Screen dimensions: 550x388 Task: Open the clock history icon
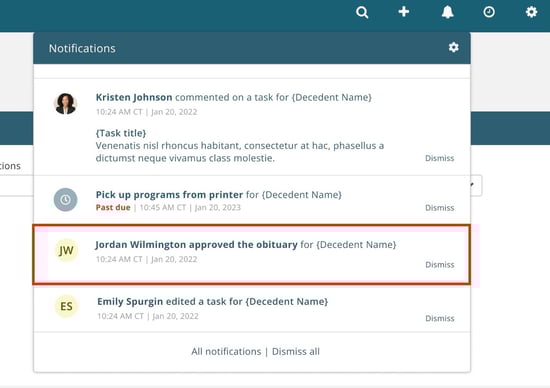489,12
